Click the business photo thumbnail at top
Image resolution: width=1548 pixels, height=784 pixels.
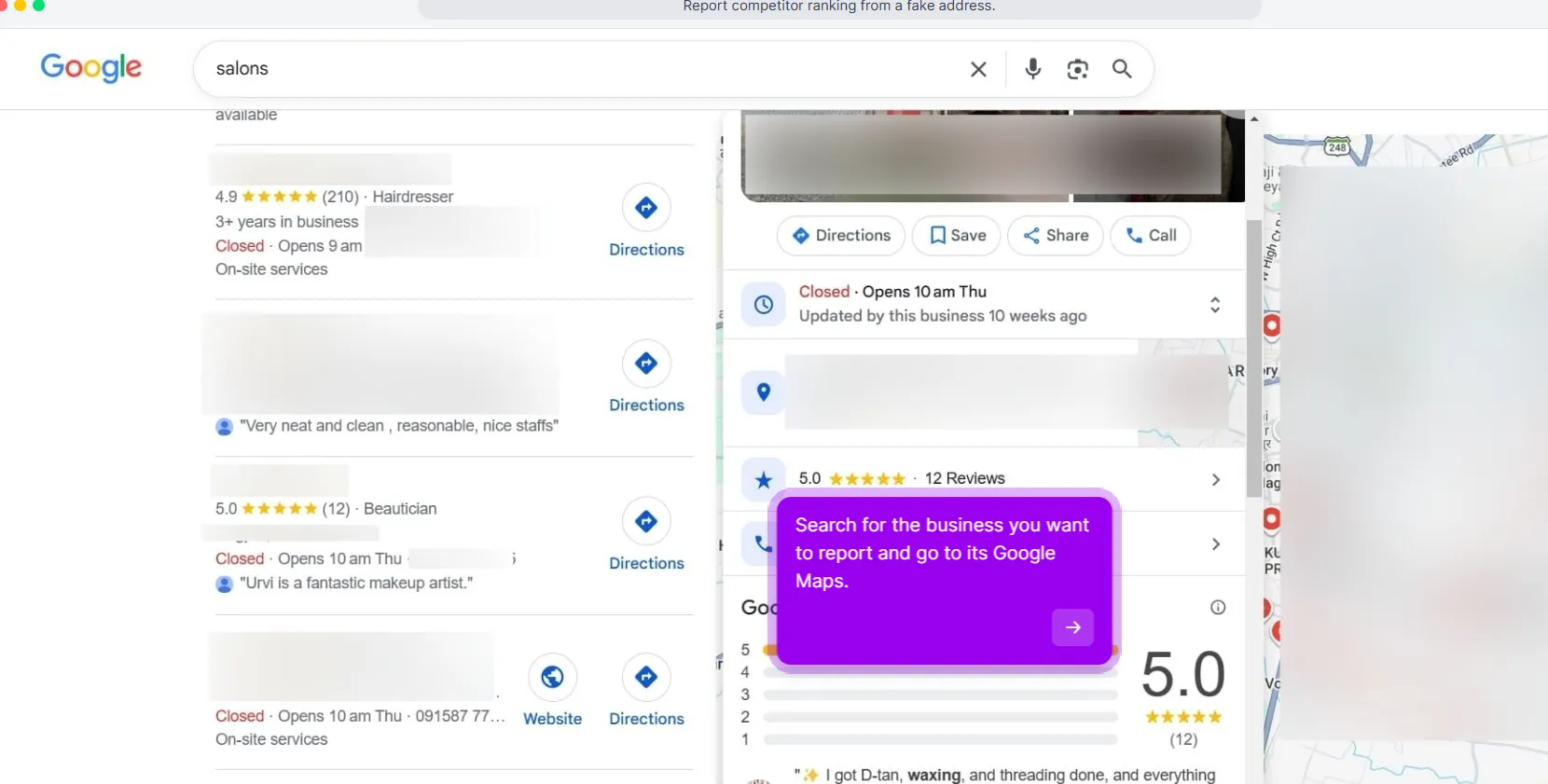click(x=993, y=155)
